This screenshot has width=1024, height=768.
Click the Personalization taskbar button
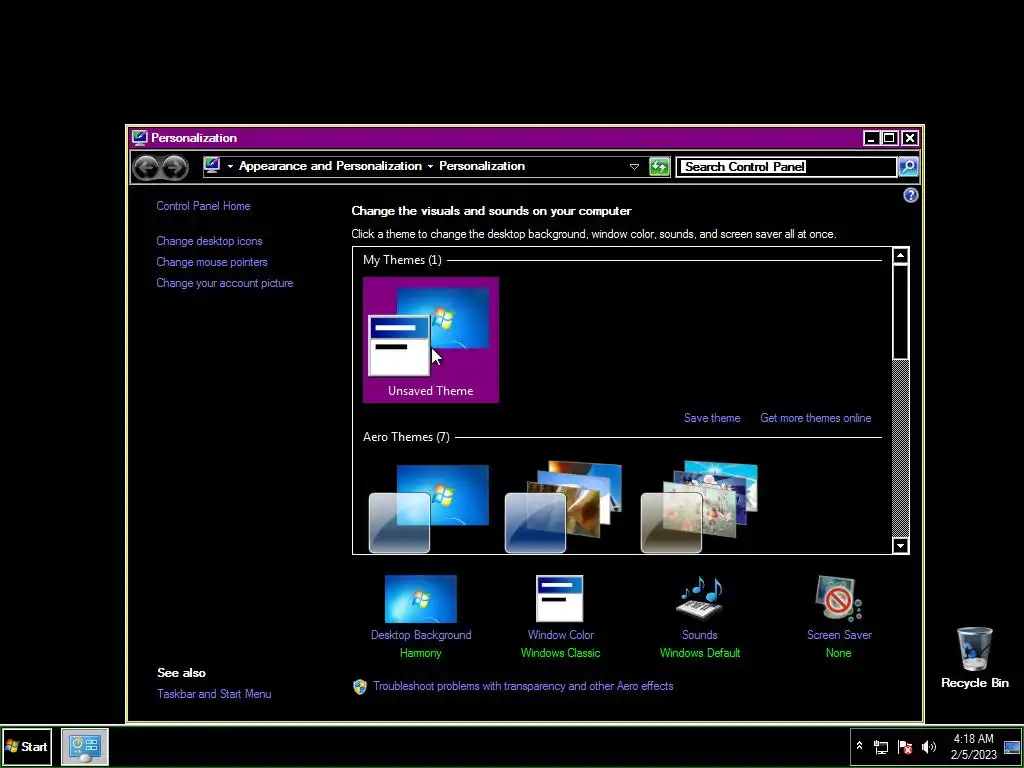coord(85,746)
